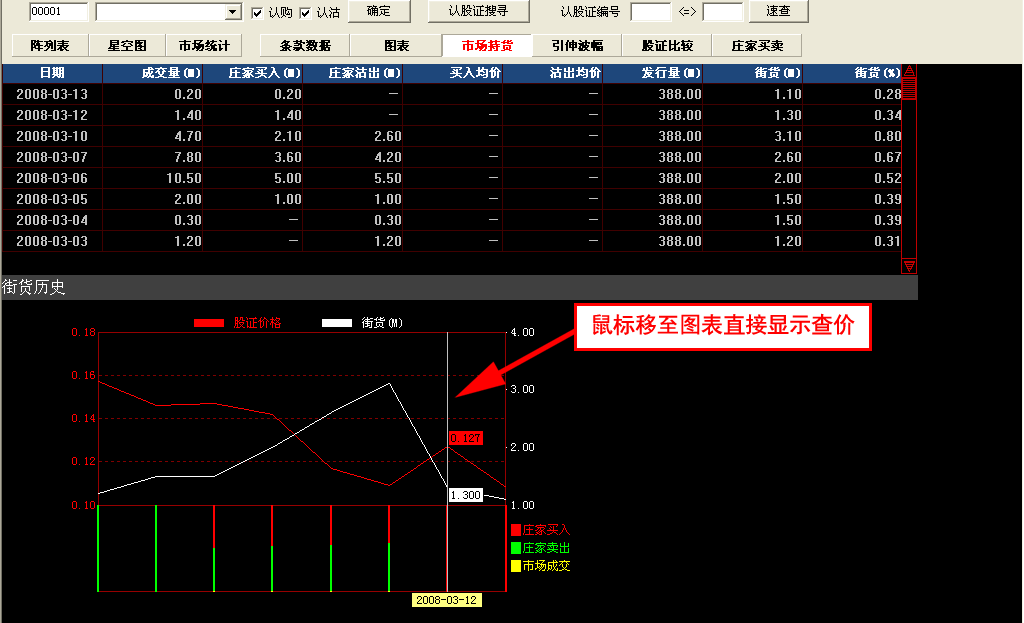The height and width of the screenshot is (623, 1024).
Task: Toggle the 认购 checkbox
Action: tap(257, 13)
